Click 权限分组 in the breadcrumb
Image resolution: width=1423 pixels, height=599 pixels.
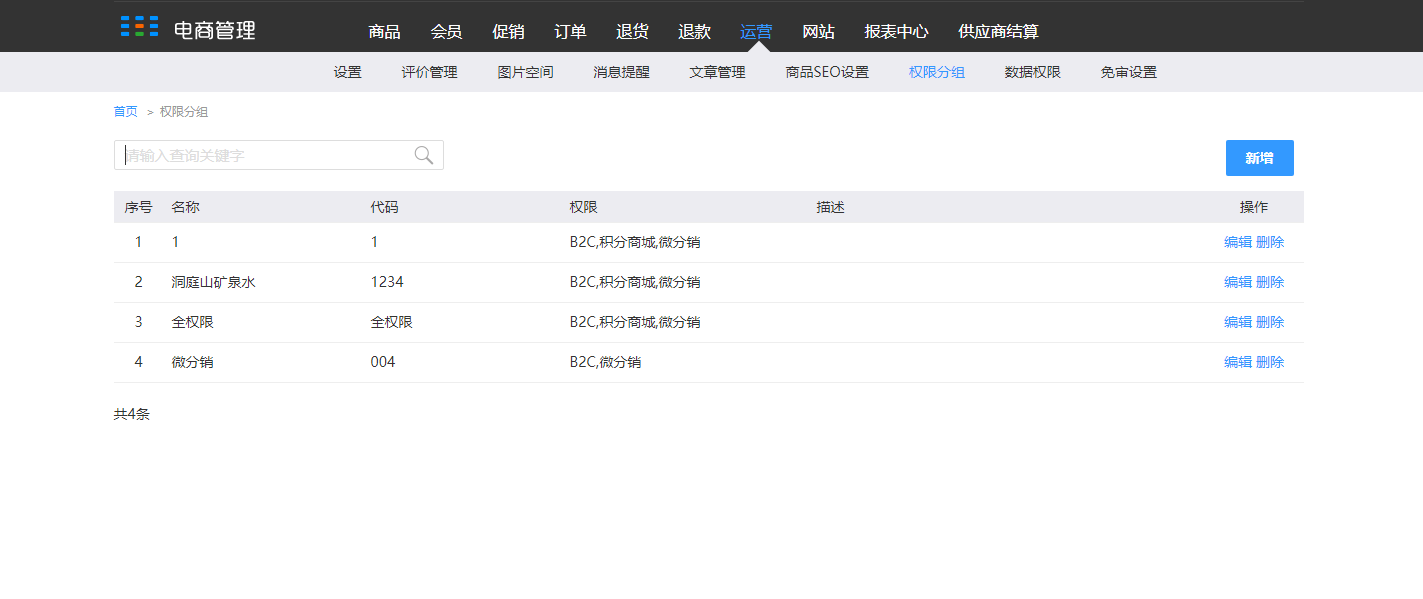184,111
